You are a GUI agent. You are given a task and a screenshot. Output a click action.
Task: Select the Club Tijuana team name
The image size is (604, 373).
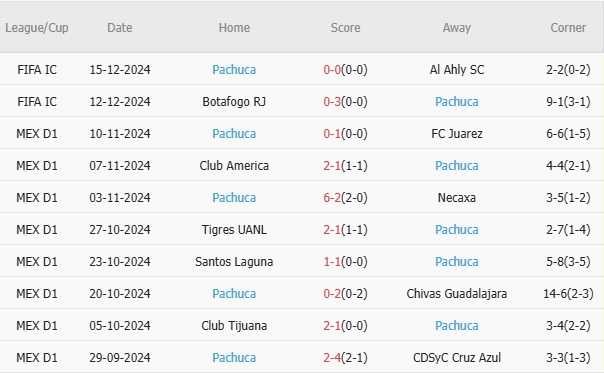(x=234, y=326)
